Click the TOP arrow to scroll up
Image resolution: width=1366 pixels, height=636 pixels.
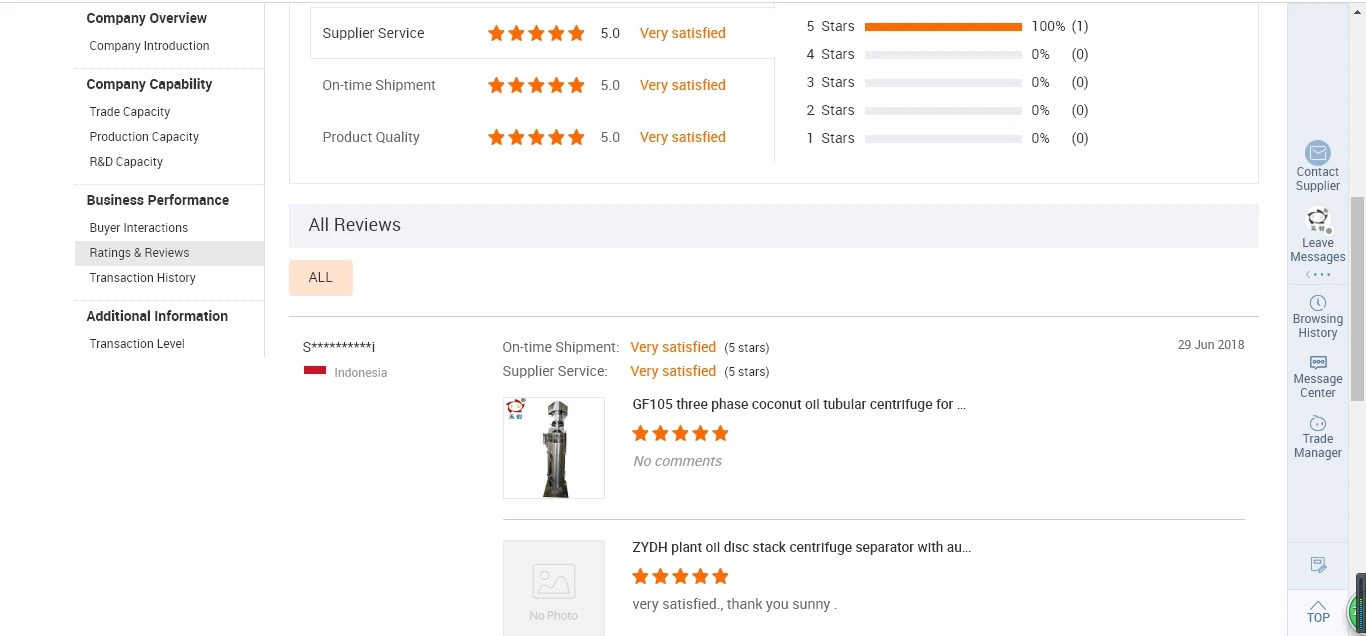coord(1318,610)
